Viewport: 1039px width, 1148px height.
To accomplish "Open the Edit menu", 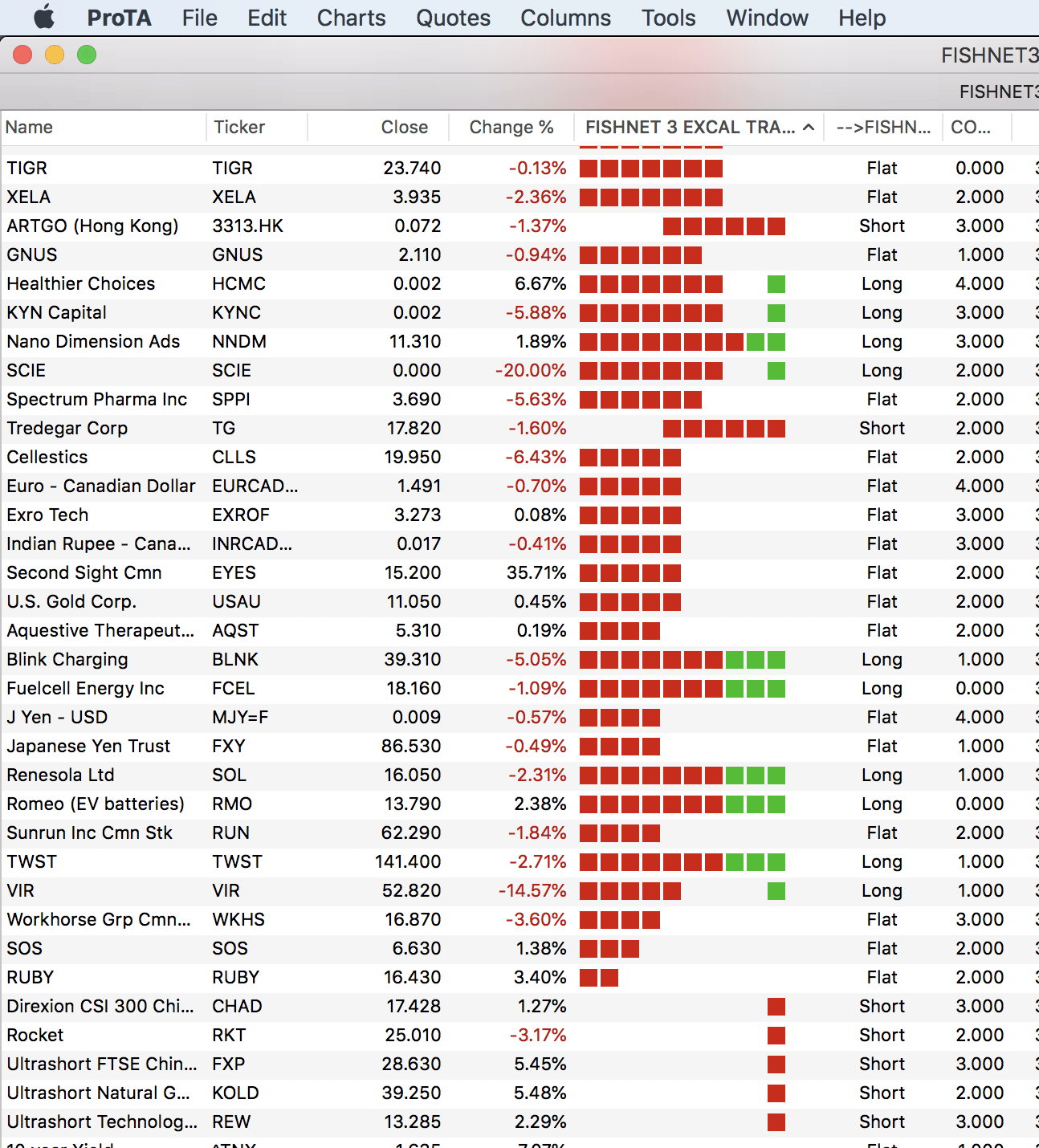I will 267,18.
